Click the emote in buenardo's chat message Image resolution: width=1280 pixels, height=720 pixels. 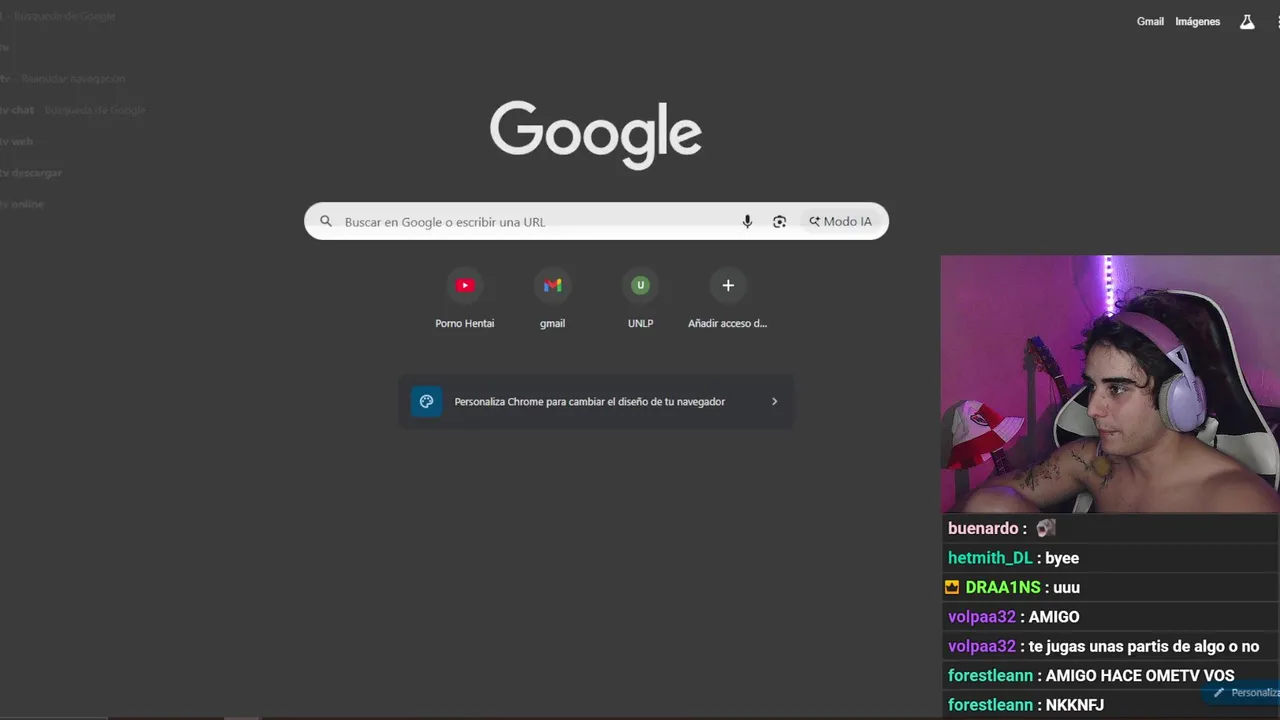click(1046, 528)
